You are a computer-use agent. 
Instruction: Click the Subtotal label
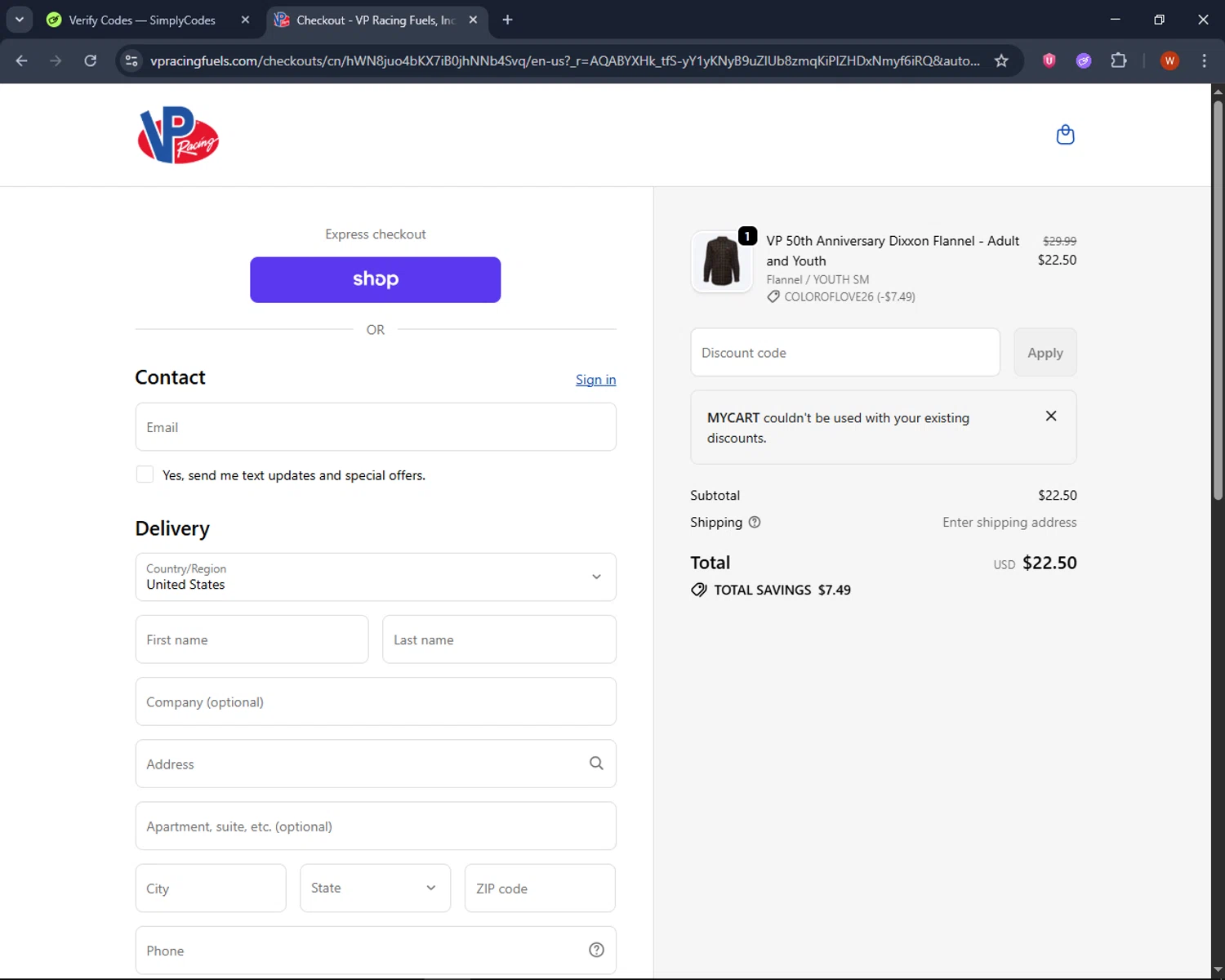coord(715,496)
